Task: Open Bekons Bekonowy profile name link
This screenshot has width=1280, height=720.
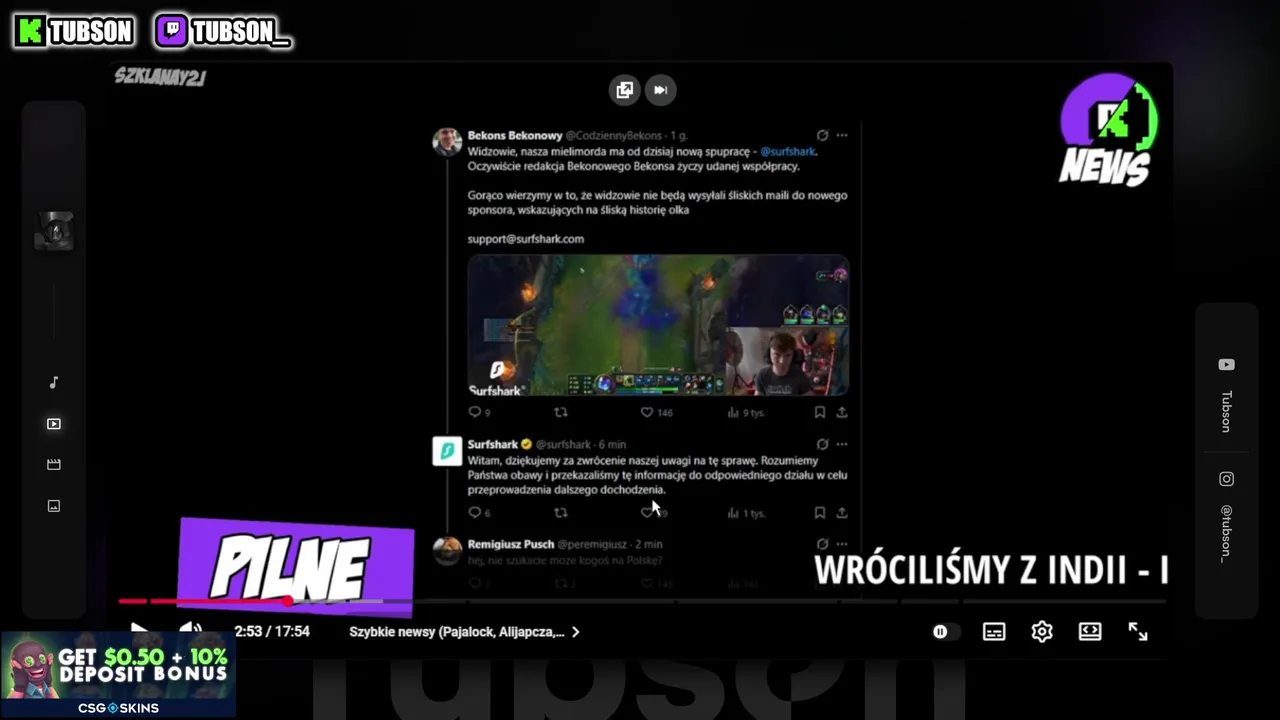Action: point(515,135)
